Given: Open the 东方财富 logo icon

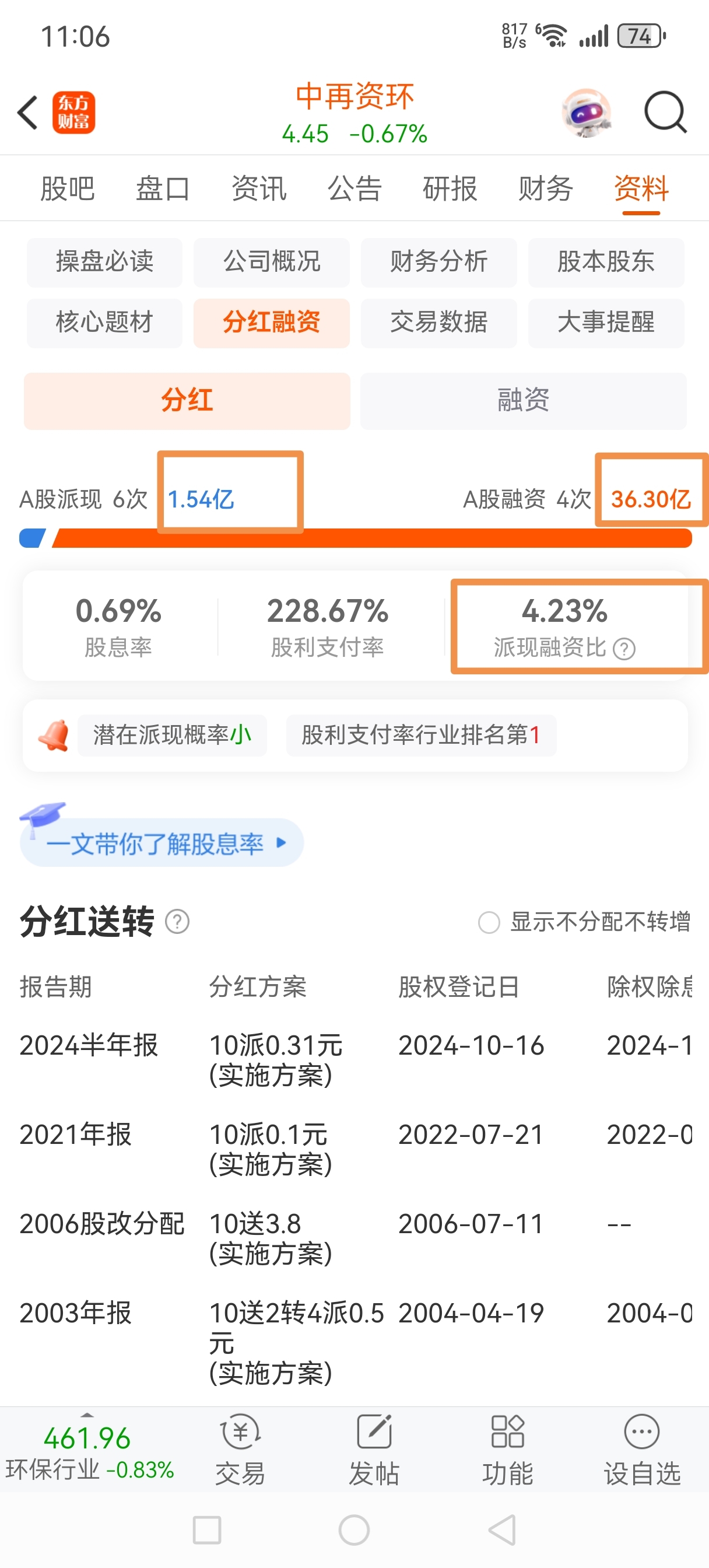Looking at the screenshot, I should 73,113.
